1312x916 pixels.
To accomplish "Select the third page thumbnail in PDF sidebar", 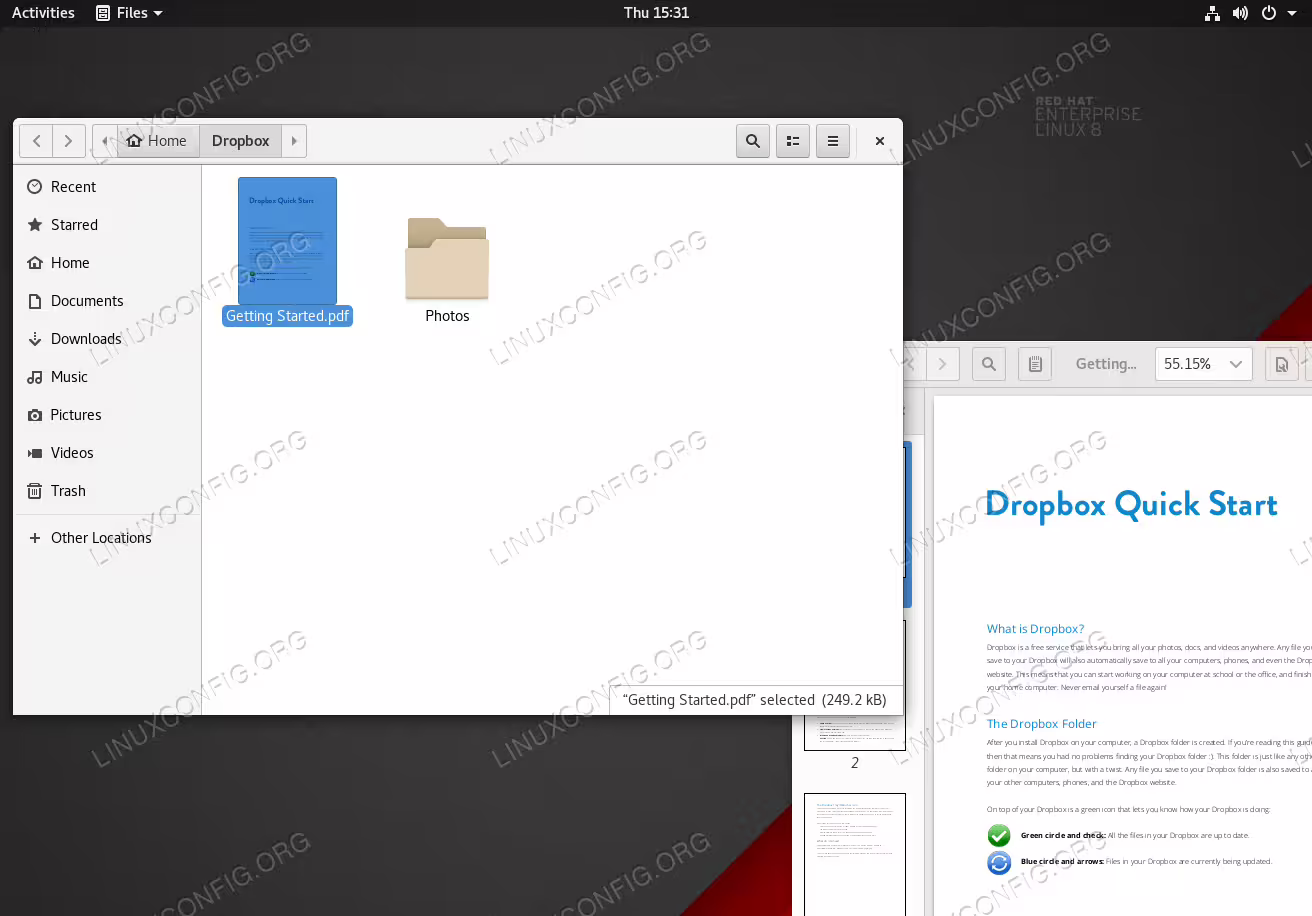I will (x=855, y=855).
